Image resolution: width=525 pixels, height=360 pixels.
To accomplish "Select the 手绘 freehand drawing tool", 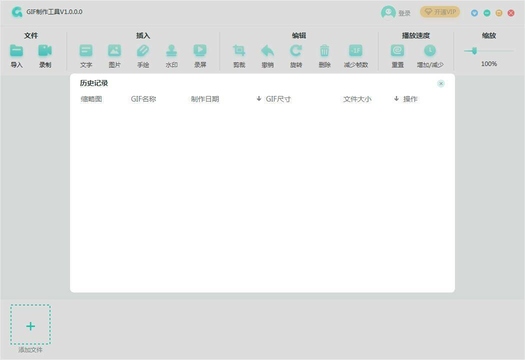I will tap(143, 51).
